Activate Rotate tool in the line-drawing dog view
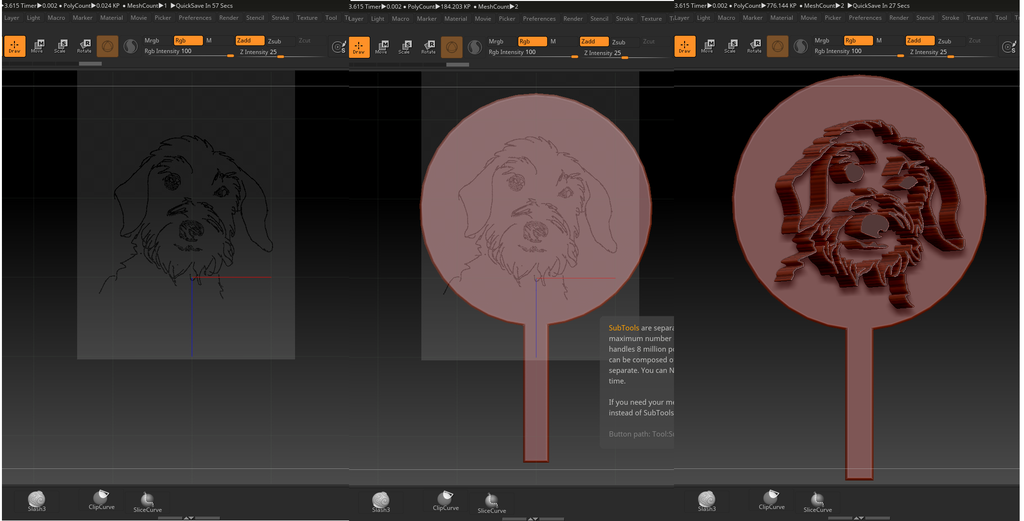Screen dimensions: 1024x521 [84, 46]
